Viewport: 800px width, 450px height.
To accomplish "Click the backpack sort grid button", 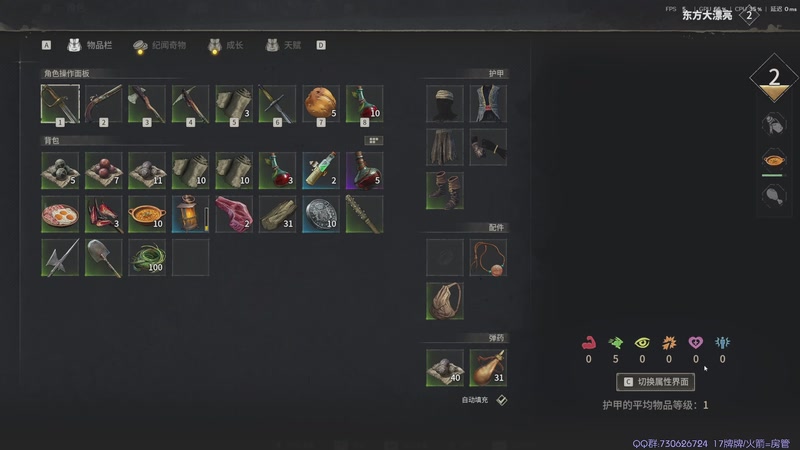I will (x=373, y=140).
